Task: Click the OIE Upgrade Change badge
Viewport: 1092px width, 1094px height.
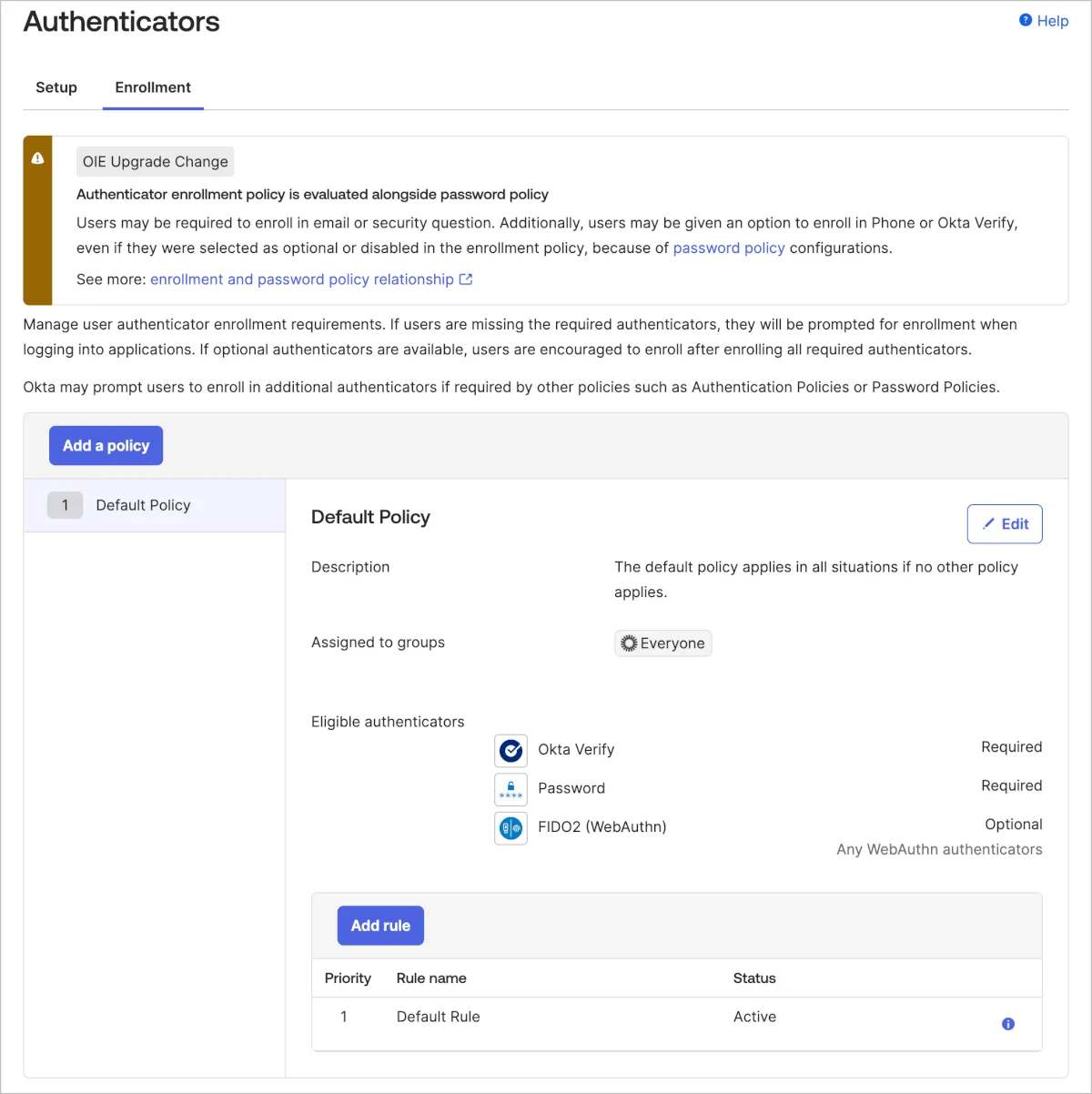Action: (155, 162)
